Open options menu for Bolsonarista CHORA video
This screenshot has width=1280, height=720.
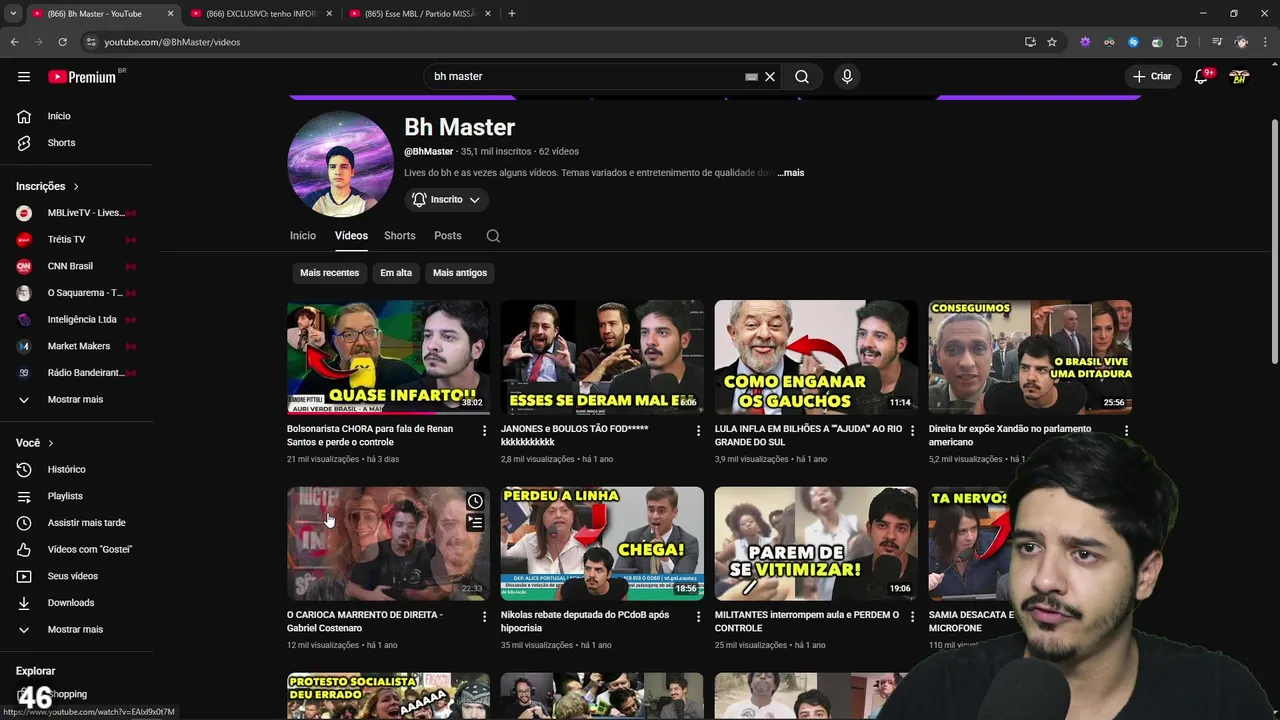[x=485, y=431]
